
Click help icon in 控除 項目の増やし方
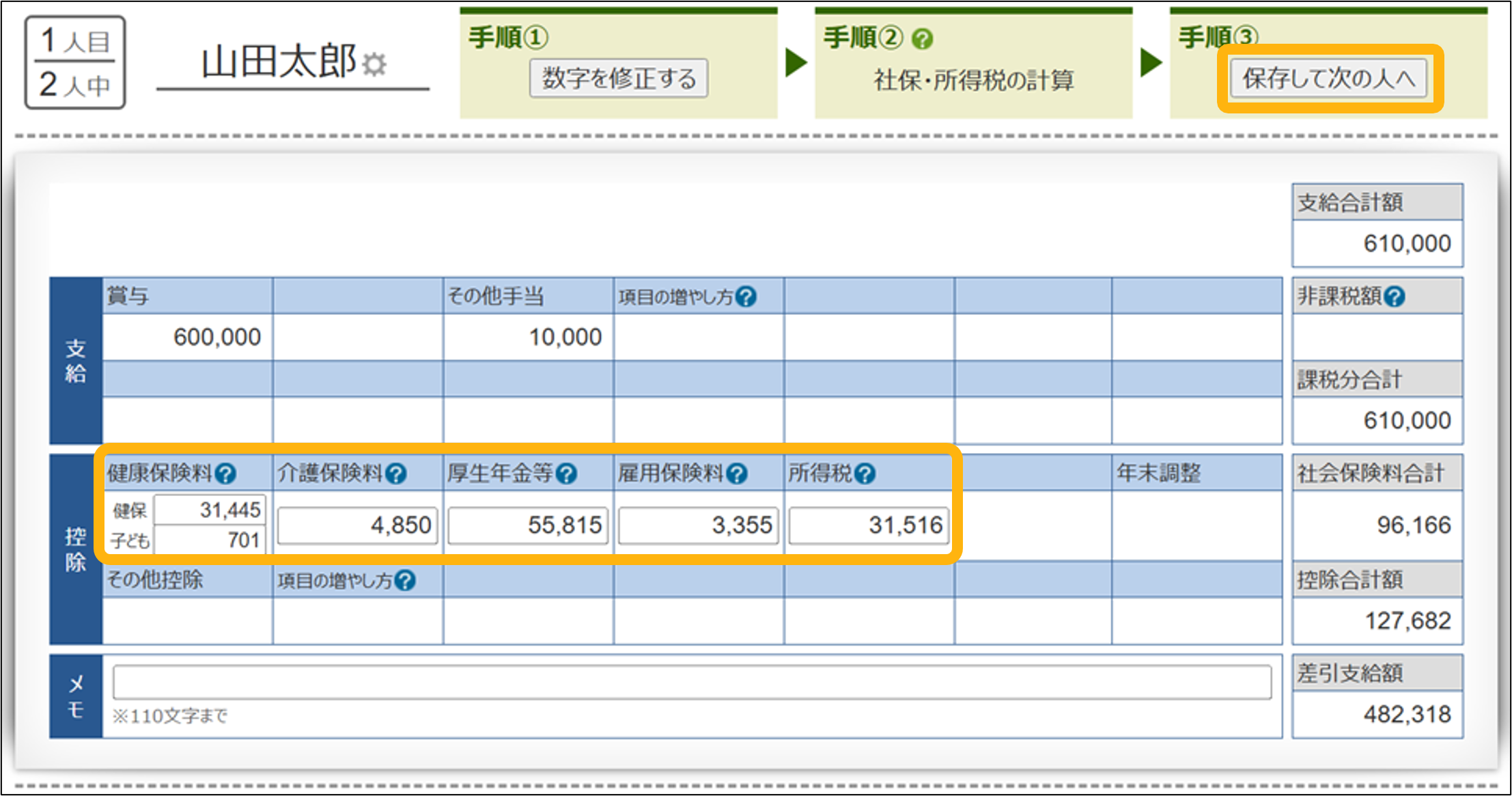coord(405,580)
